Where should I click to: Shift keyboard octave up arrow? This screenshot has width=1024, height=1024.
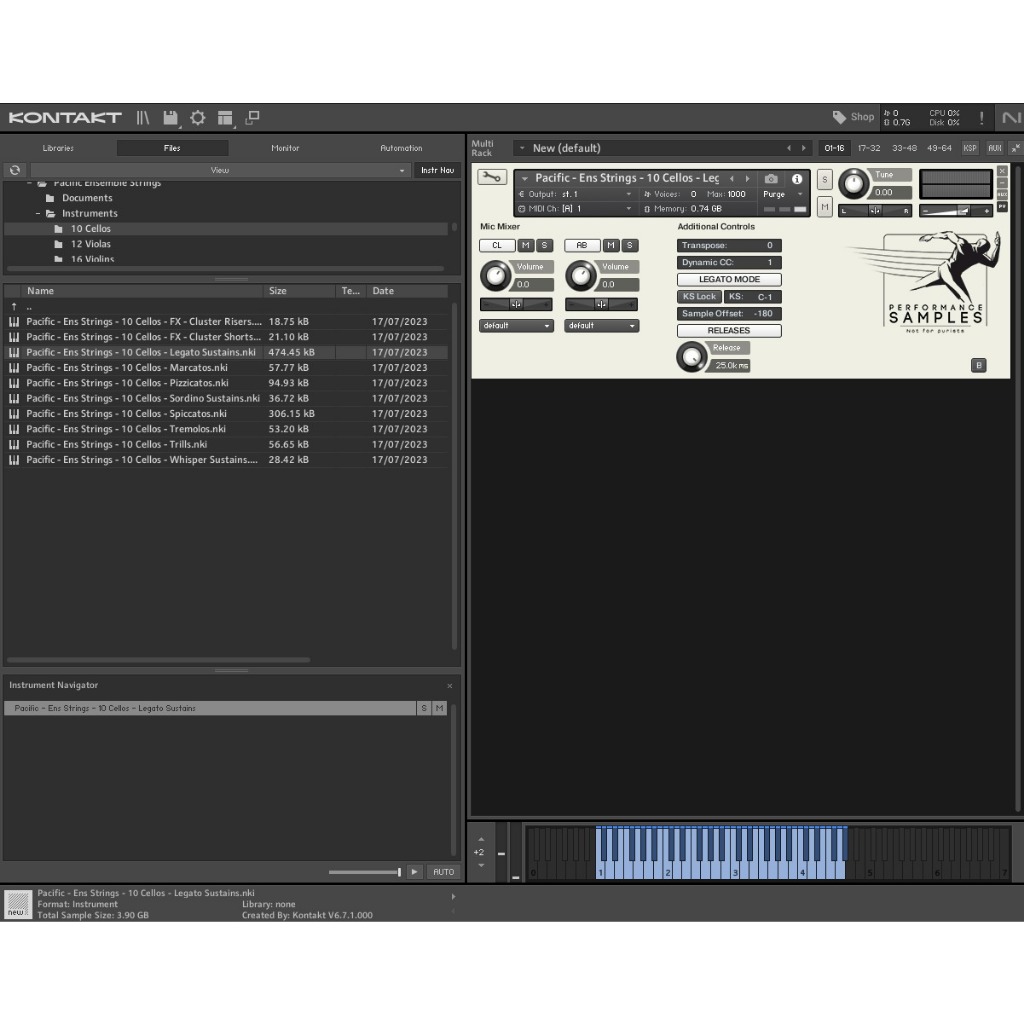tap(481, 840)
